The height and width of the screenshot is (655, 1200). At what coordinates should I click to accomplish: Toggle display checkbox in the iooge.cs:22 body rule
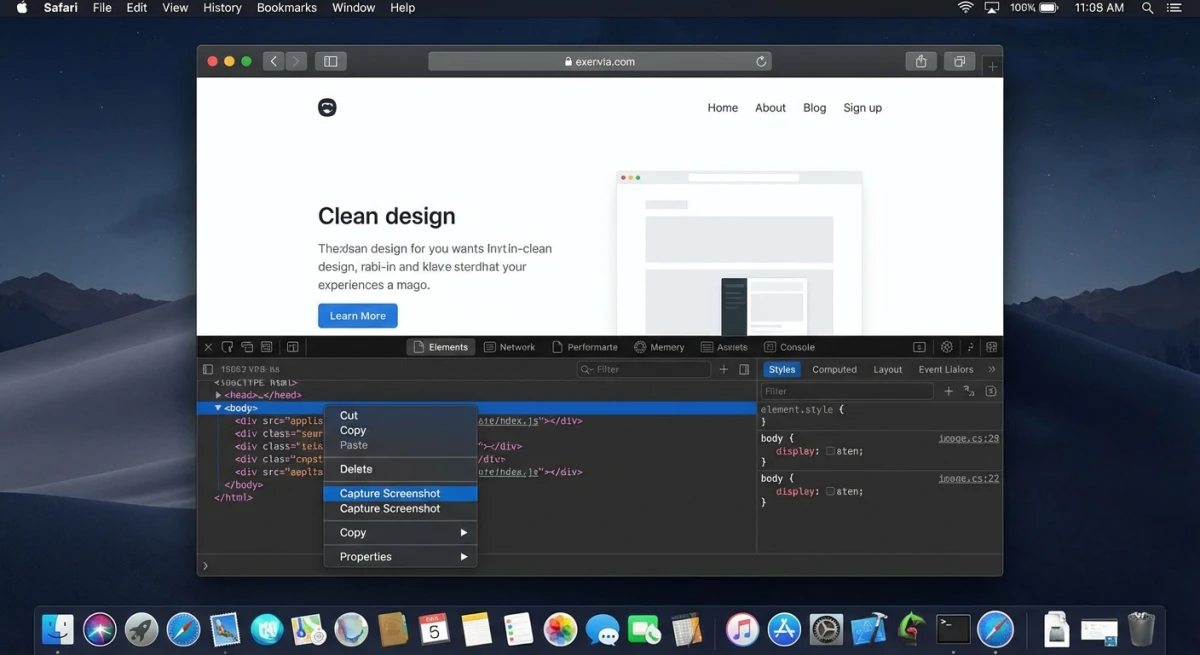point(830,491)
